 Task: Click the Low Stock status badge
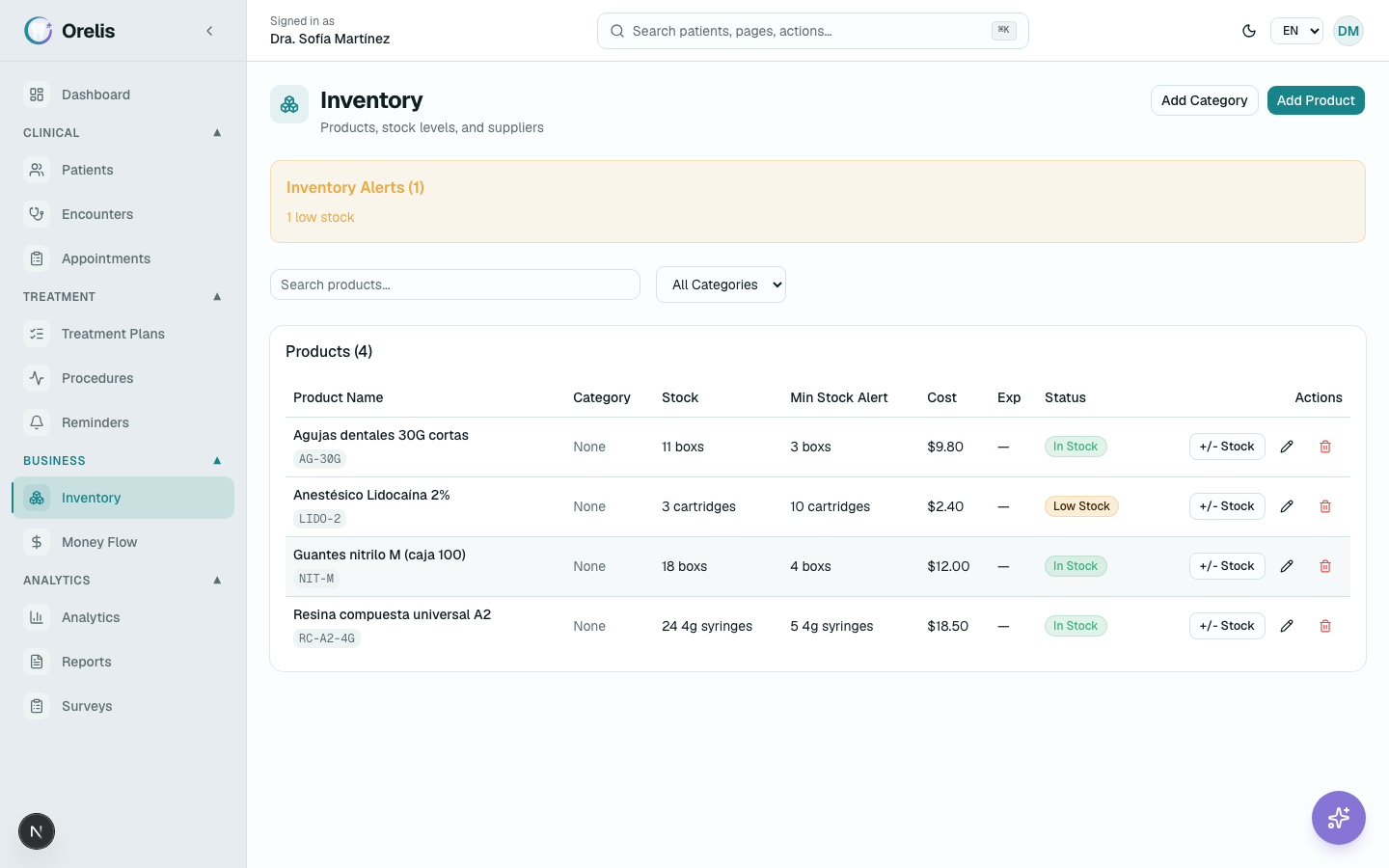click(1081, 506)
